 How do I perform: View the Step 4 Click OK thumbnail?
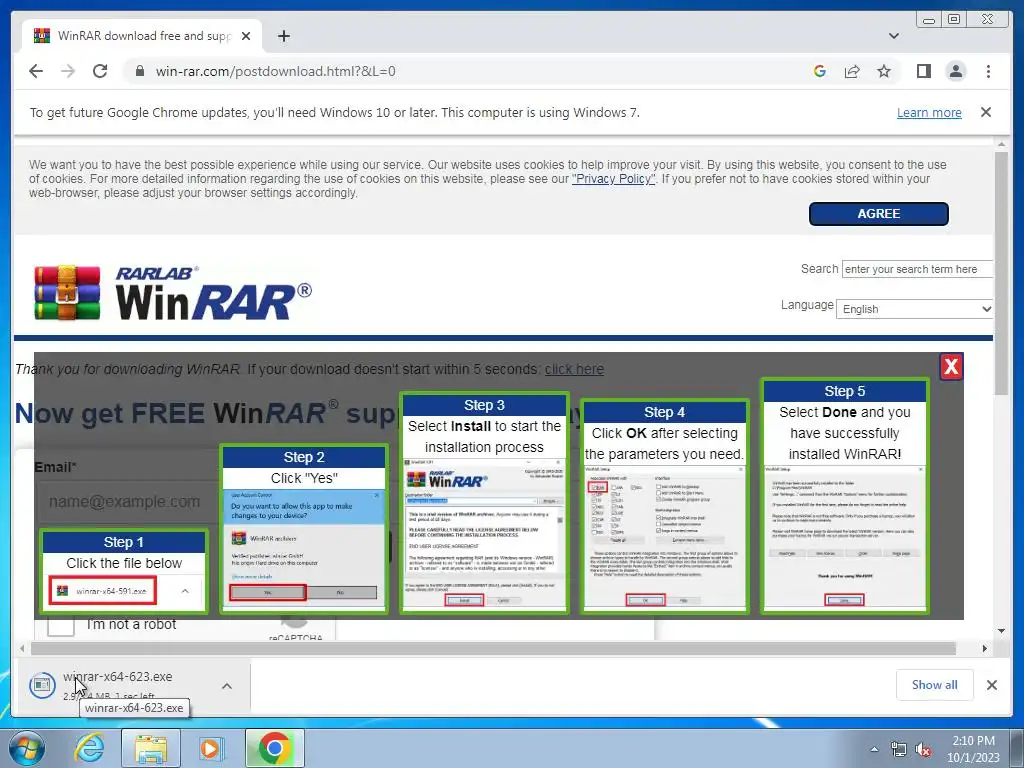click(x=664, y=506)
